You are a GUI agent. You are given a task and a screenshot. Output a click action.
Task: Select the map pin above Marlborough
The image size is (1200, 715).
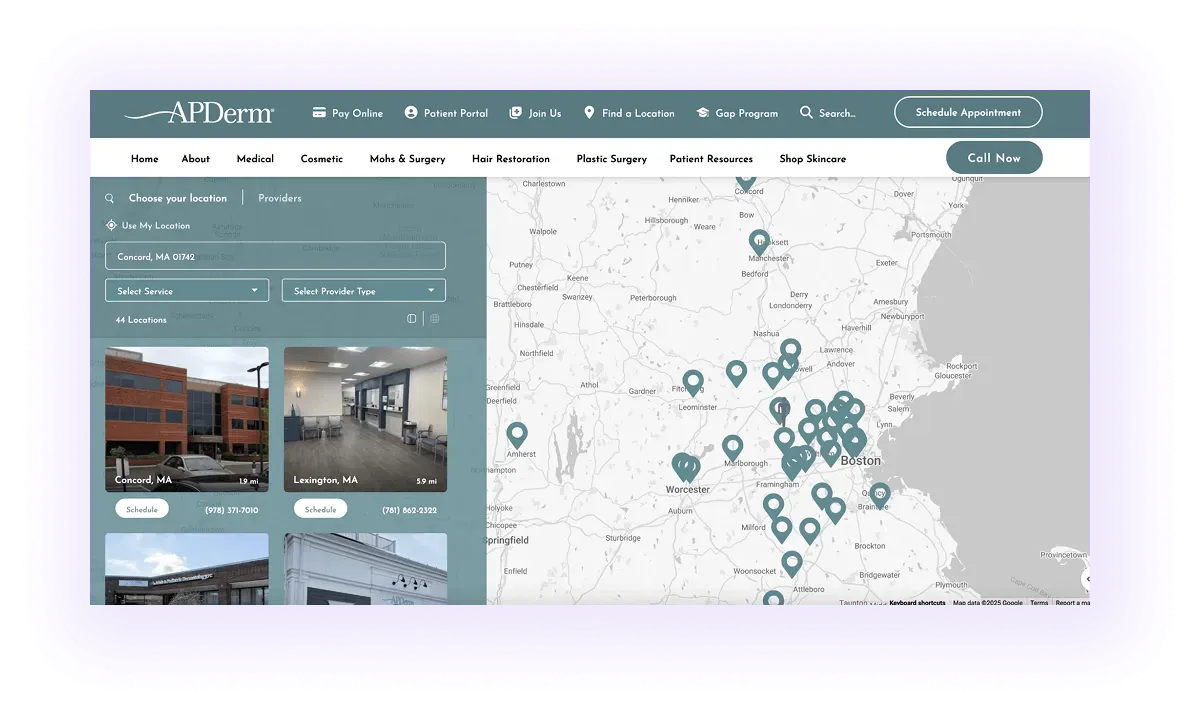coord(733,447)
